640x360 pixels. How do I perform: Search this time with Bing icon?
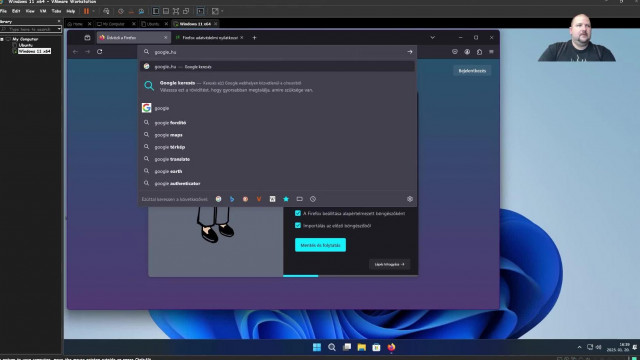pyautogui.click(x=232, y=199)
